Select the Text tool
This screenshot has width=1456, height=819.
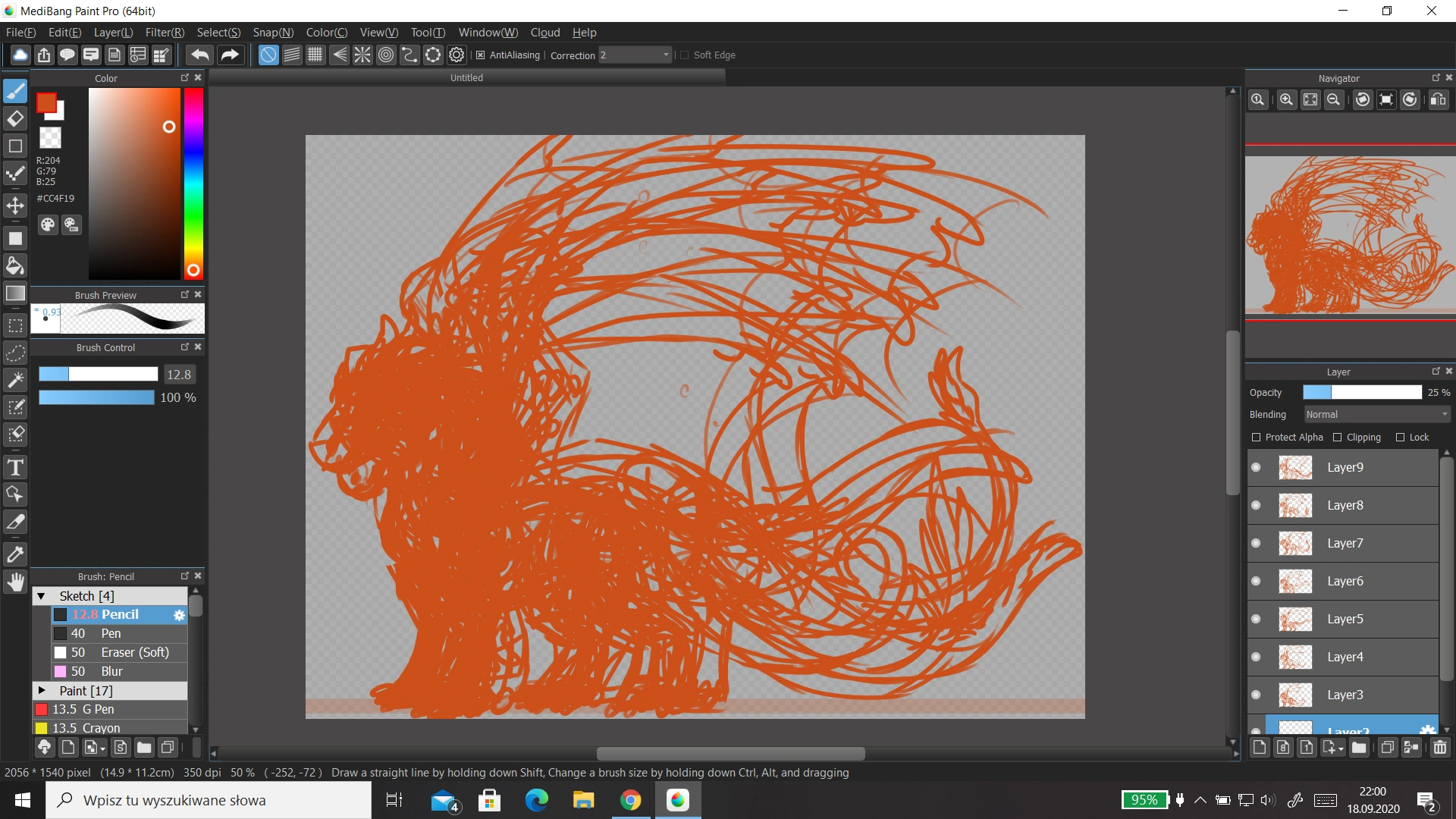point(15,467)
